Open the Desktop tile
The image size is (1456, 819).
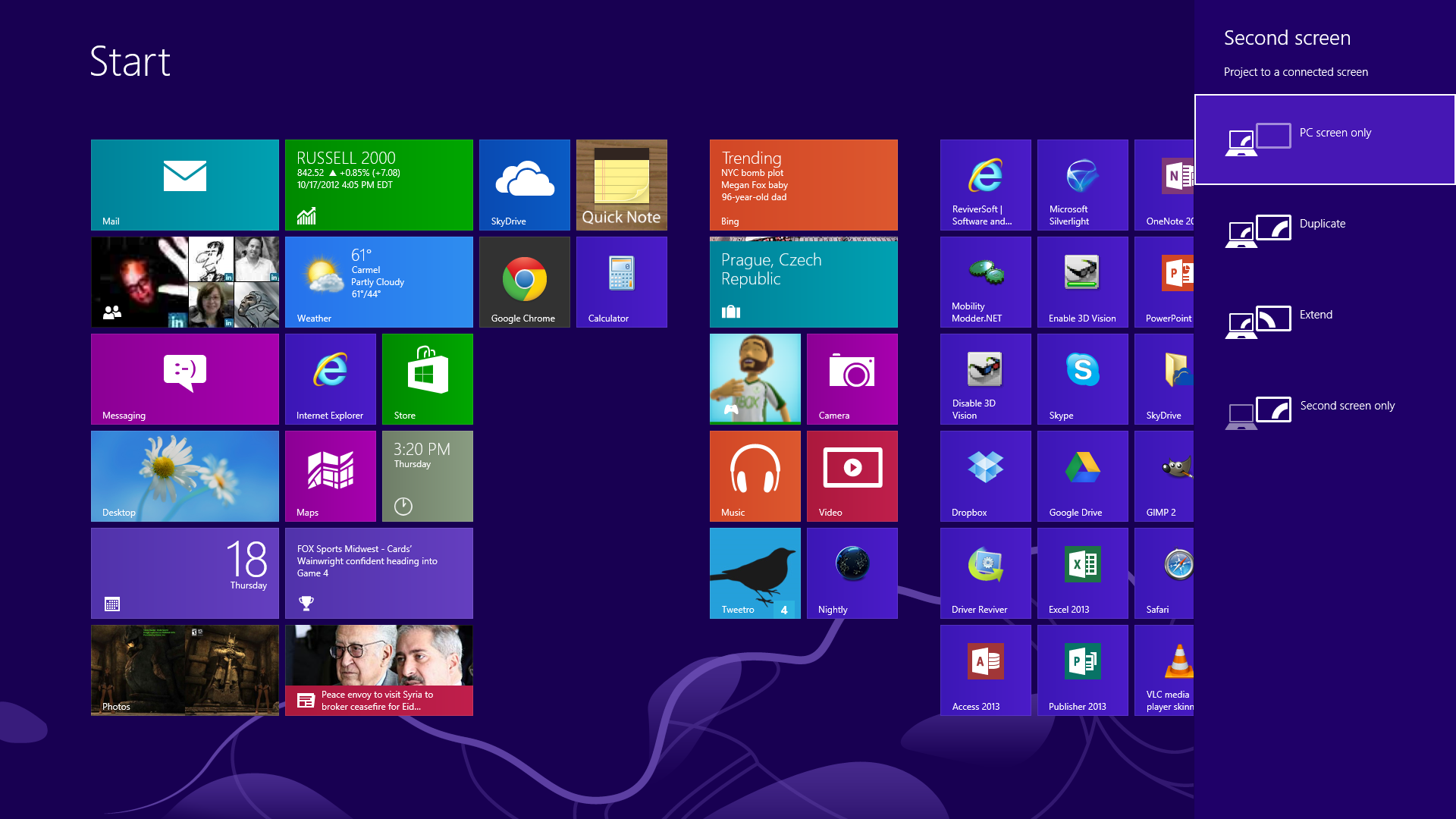click(x=185, y=476)
